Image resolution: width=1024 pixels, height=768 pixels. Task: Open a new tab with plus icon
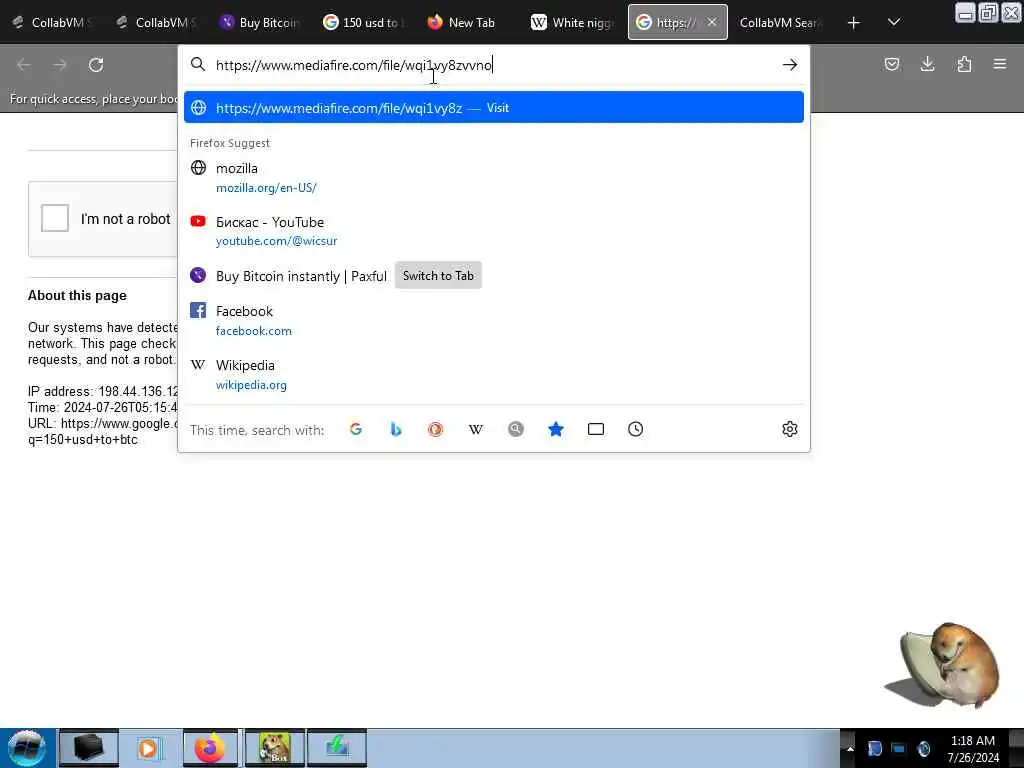pyautogui.click(x=853, y=23)
